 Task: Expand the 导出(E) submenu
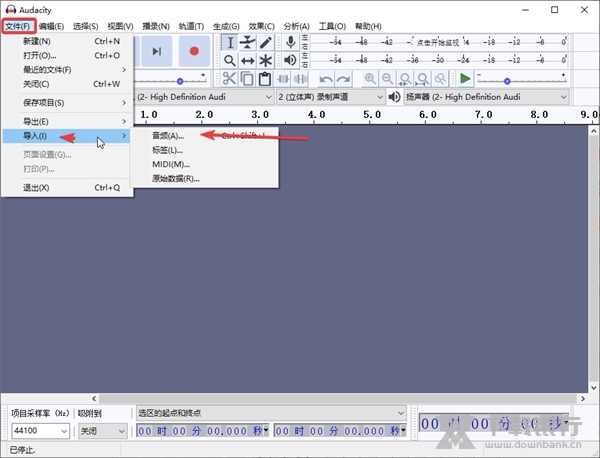pyautogui.click(x=67, y=122)
